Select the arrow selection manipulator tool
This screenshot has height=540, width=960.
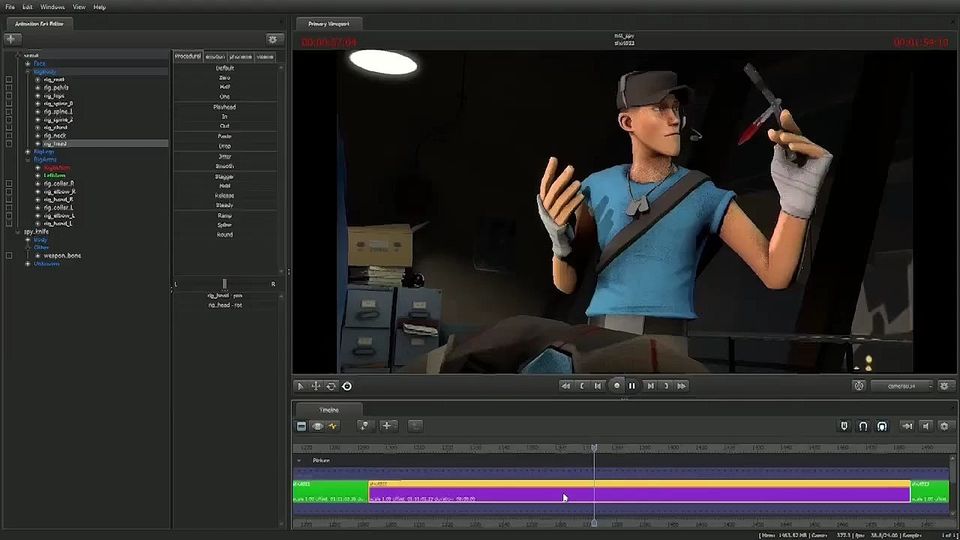(300, 386)
